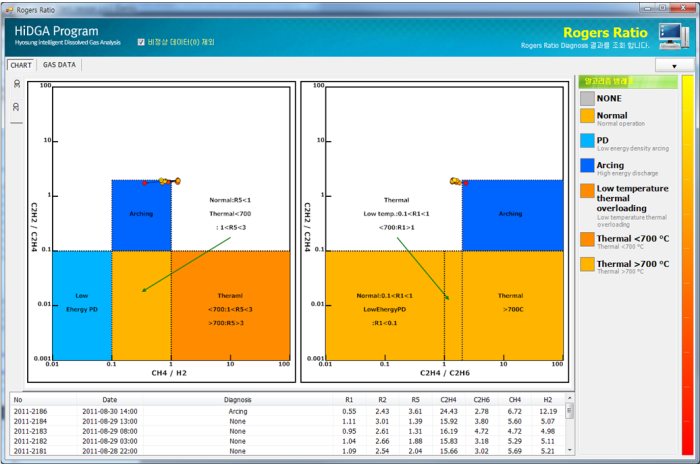Toggle the exclude abnormal data checkbox

(x=141, y=42)
